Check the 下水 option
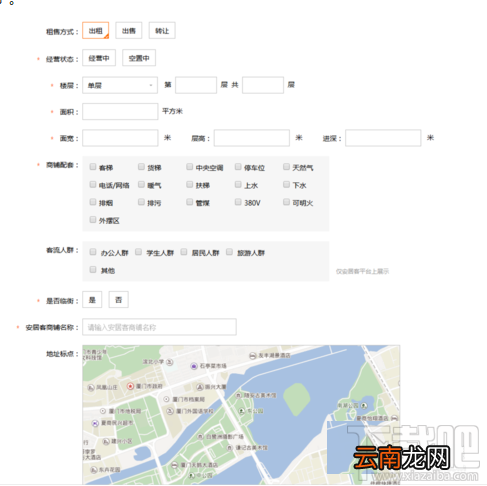This screenshot has height=486, width=487. coord(286,184)
